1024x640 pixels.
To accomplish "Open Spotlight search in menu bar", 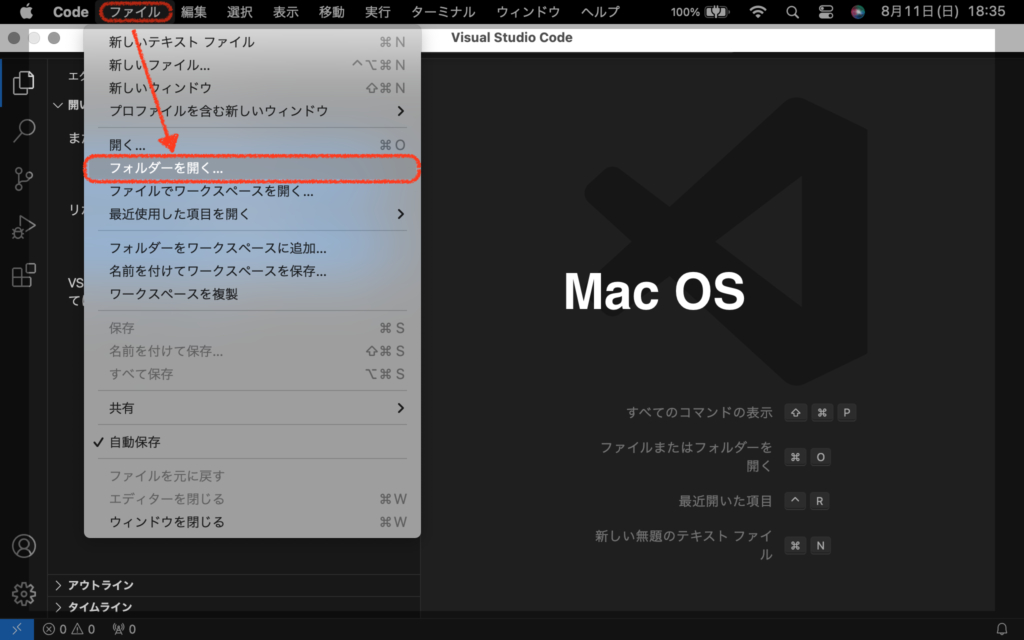I will click(x=792, y=12).
